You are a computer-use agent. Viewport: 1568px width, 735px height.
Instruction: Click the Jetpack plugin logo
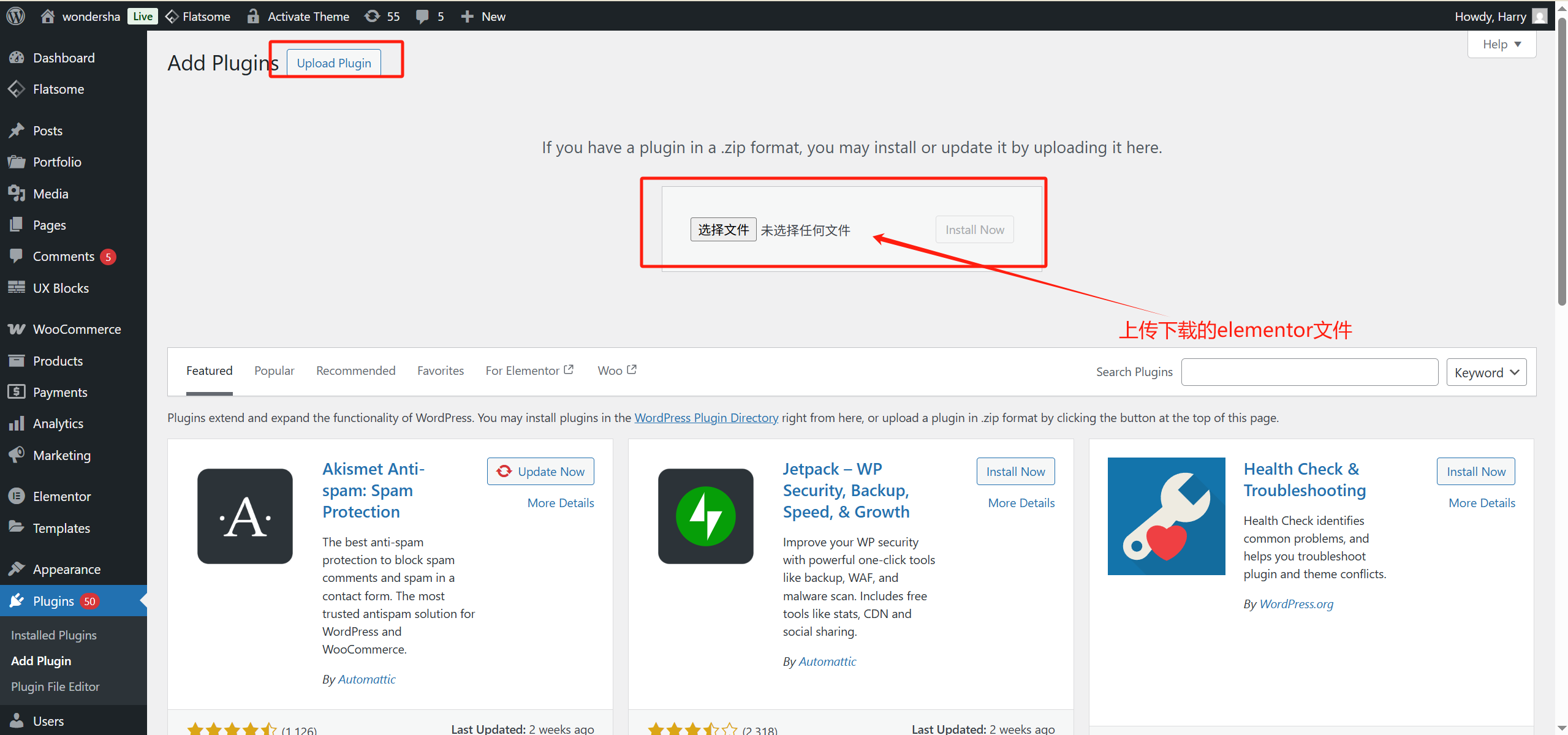pyautogui.click(x=705, y=516)
